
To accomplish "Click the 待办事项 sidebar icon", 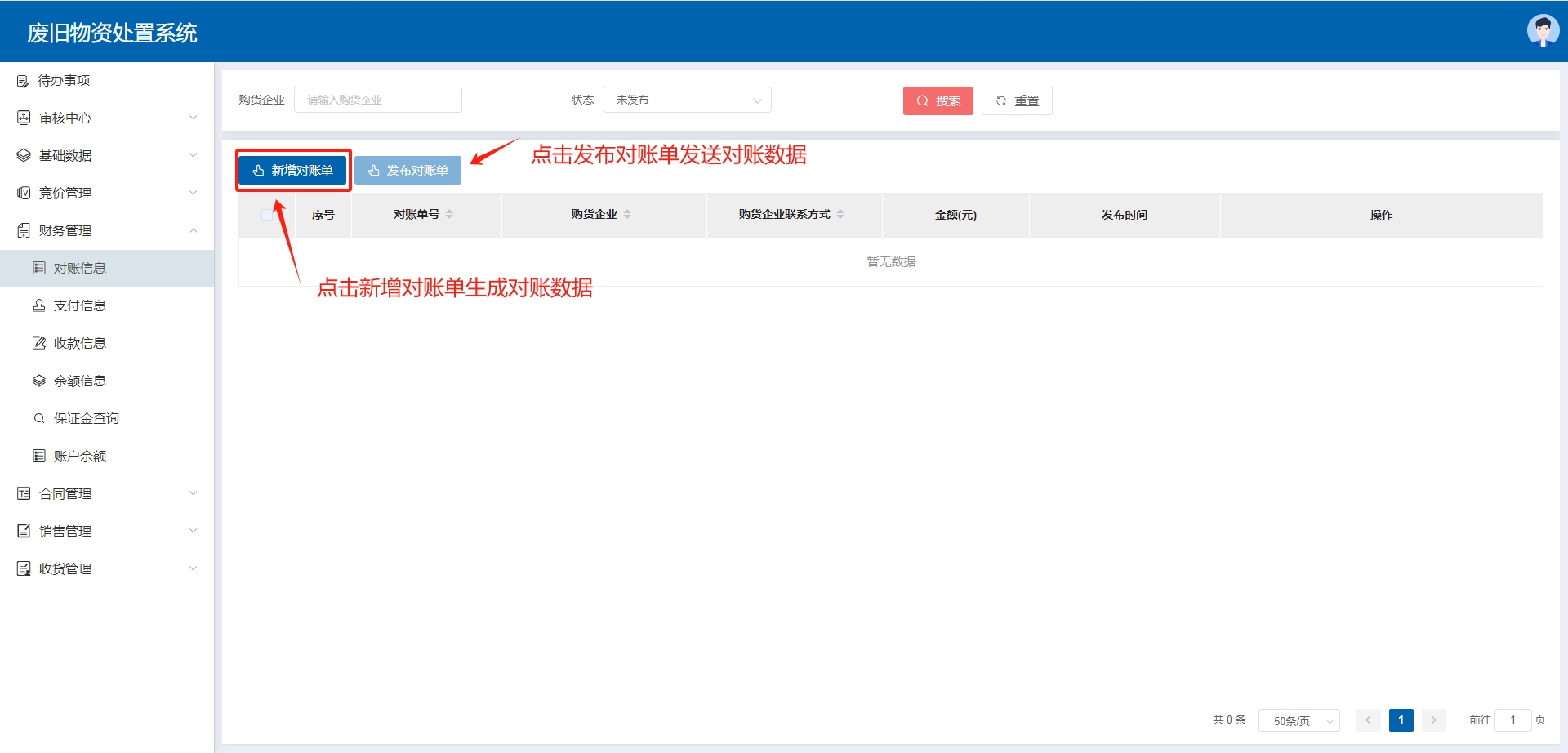I will (23, 81).
